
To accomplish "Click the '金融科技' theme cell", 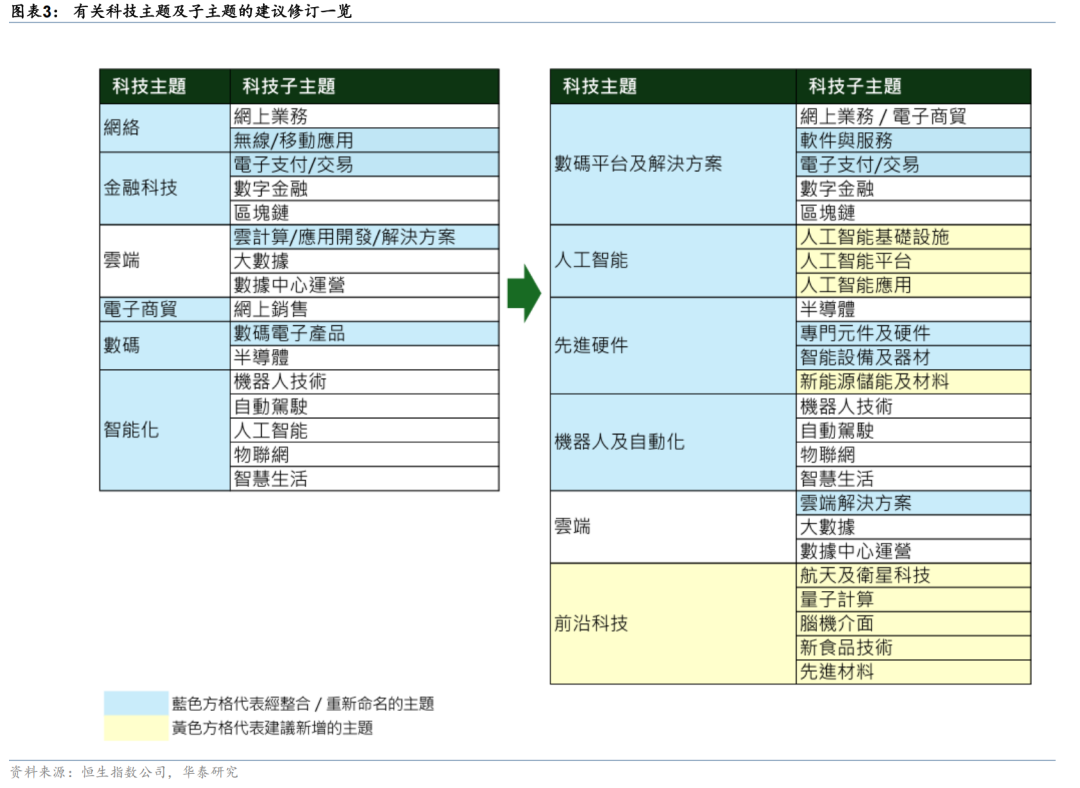I will (x=165, y=189).
